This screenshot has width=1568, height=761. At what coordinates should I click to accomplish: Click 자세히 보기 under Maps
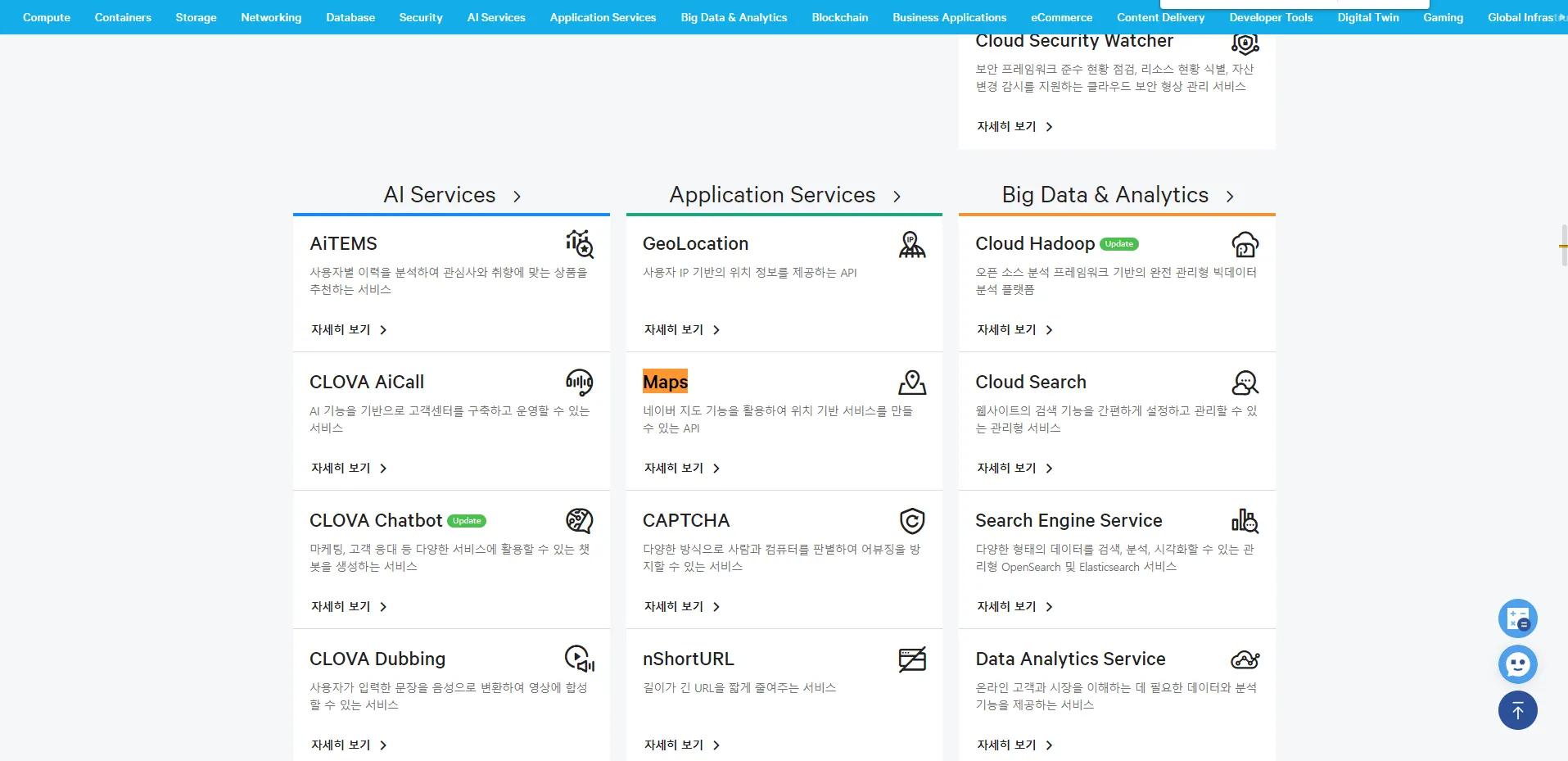[x=682, y=468]
